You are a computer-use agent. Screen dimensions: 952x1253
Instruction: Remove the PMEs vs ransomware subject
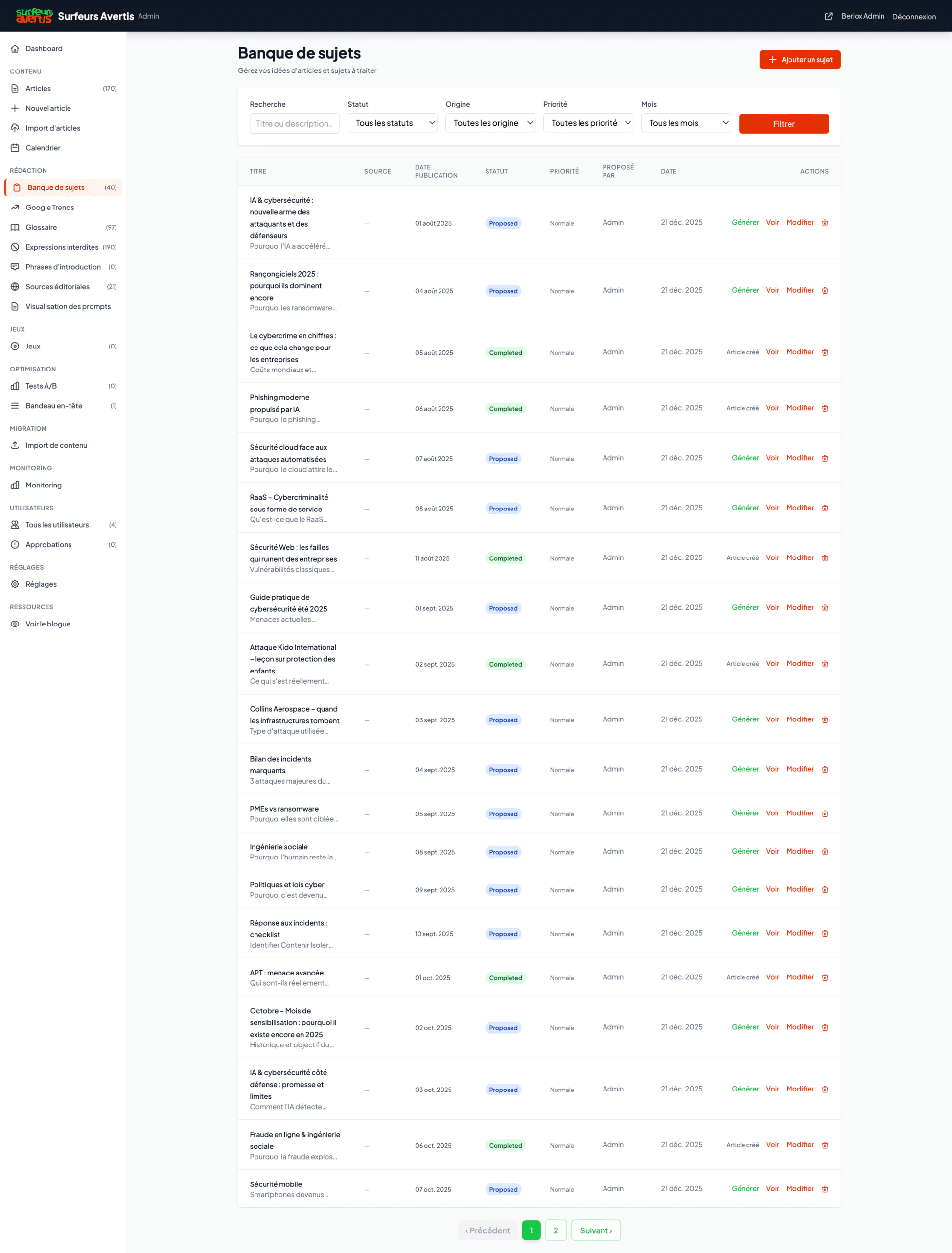click(x=825, y=814)
